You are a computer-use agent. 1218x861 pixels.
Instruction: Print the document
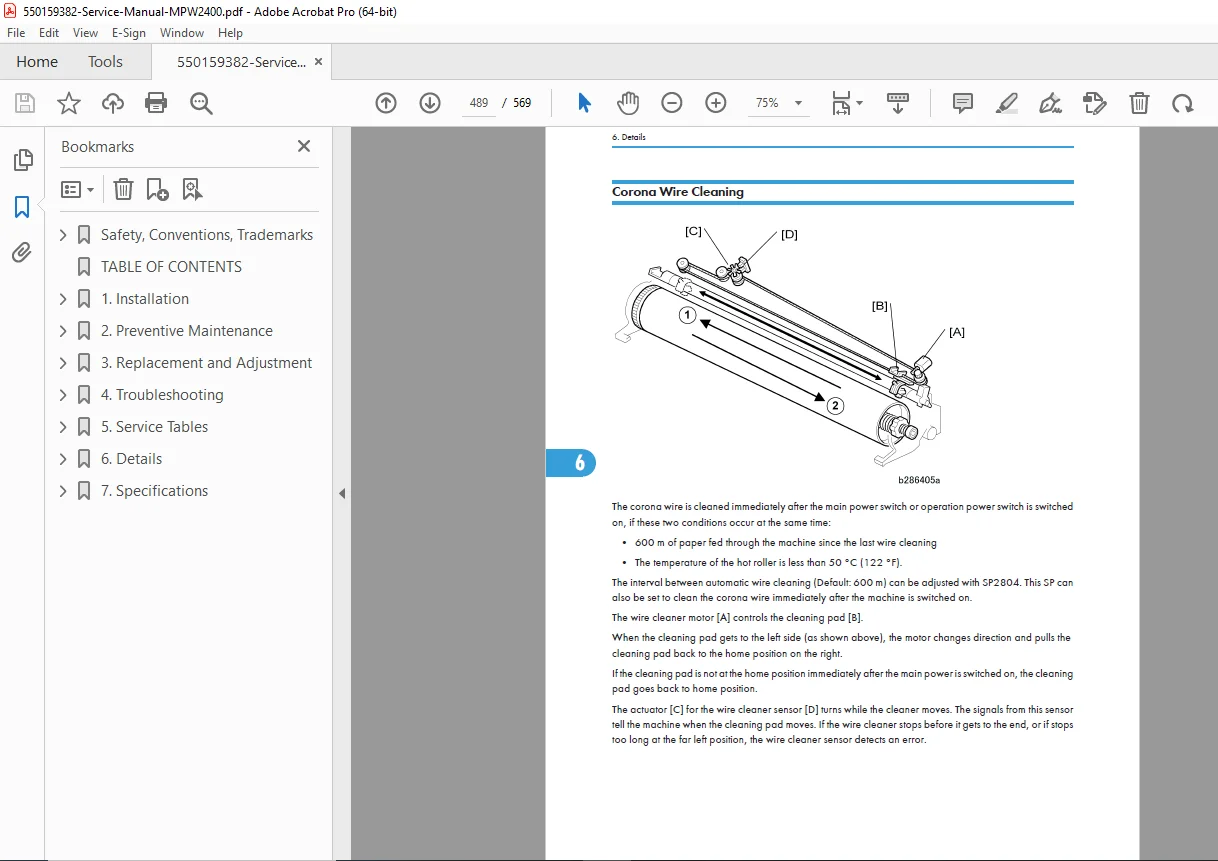click(x=156, y=103)
